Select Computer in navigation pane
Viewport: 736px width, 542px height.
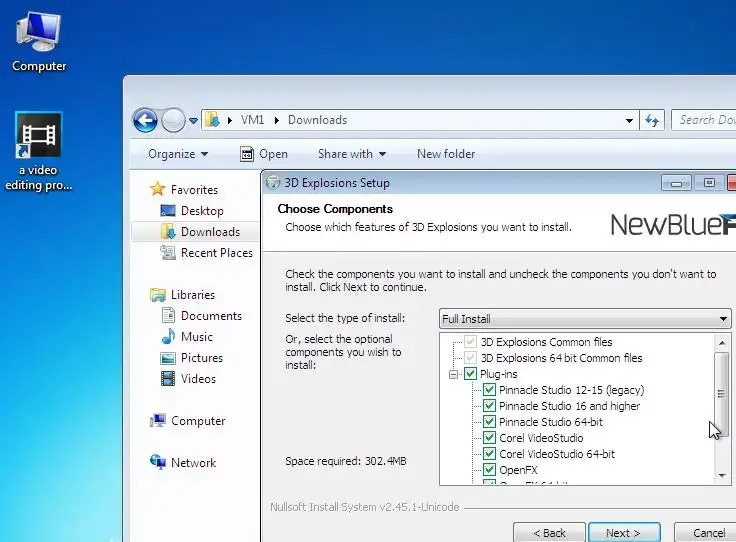pos(198,421)
